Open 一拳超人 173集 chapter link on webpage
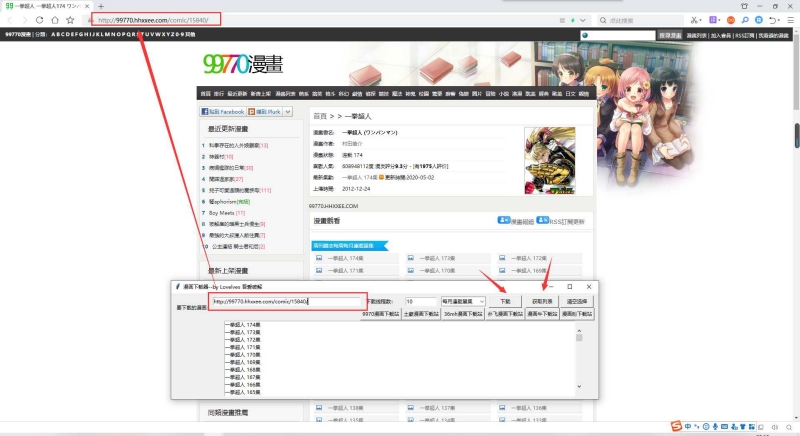The height and width of the screenshot is (436, 800). click(x=435, y=258)
